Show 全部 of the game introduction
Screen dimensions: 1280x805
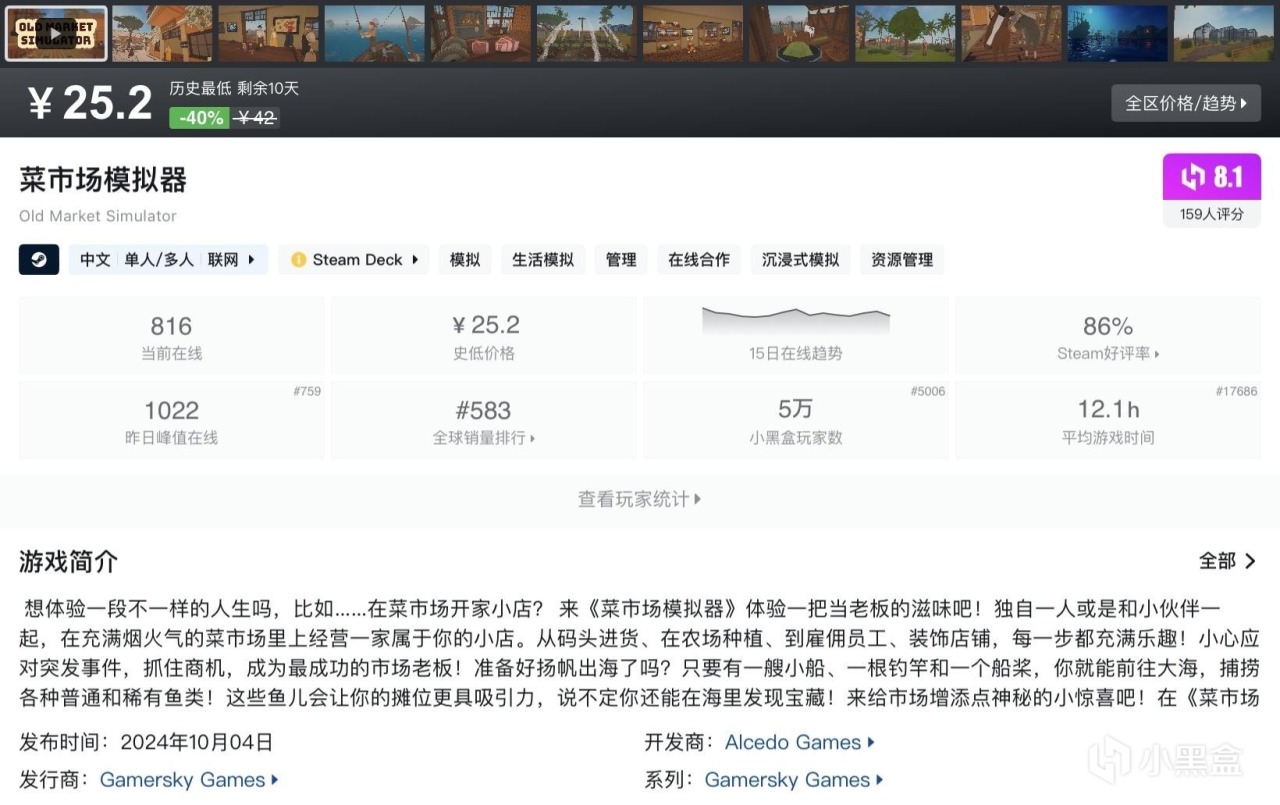[1227, 561]
